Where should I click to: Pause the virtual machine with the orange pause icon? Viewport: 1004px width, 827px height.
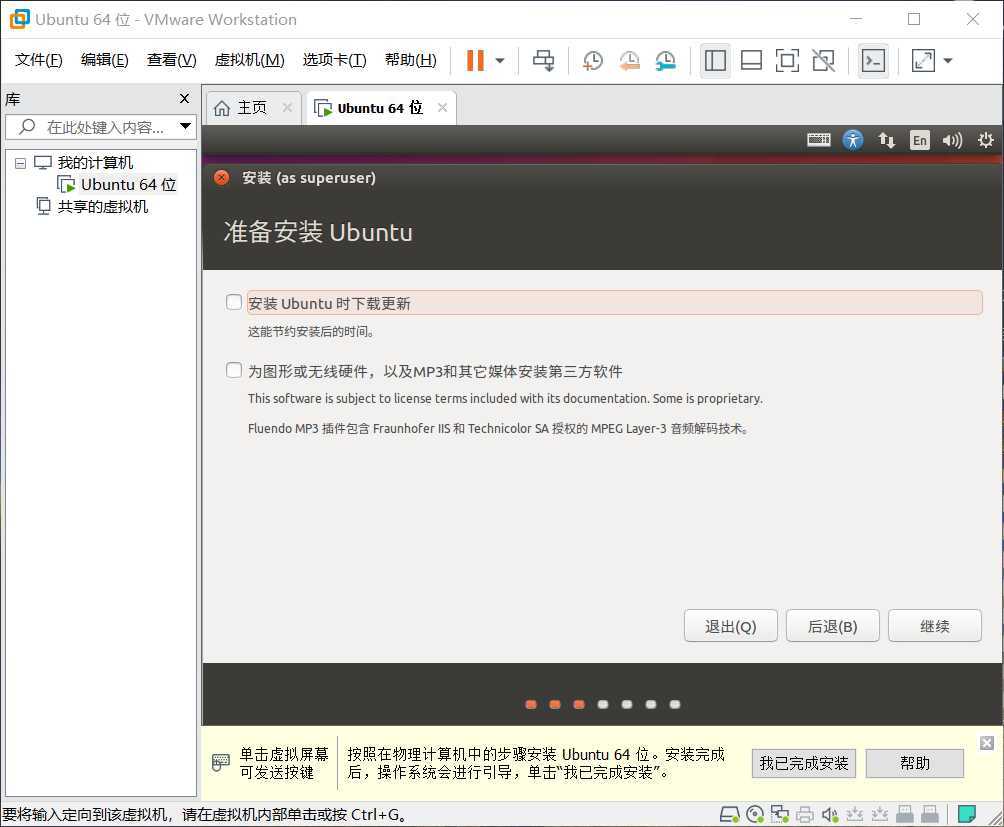(475, 61)
